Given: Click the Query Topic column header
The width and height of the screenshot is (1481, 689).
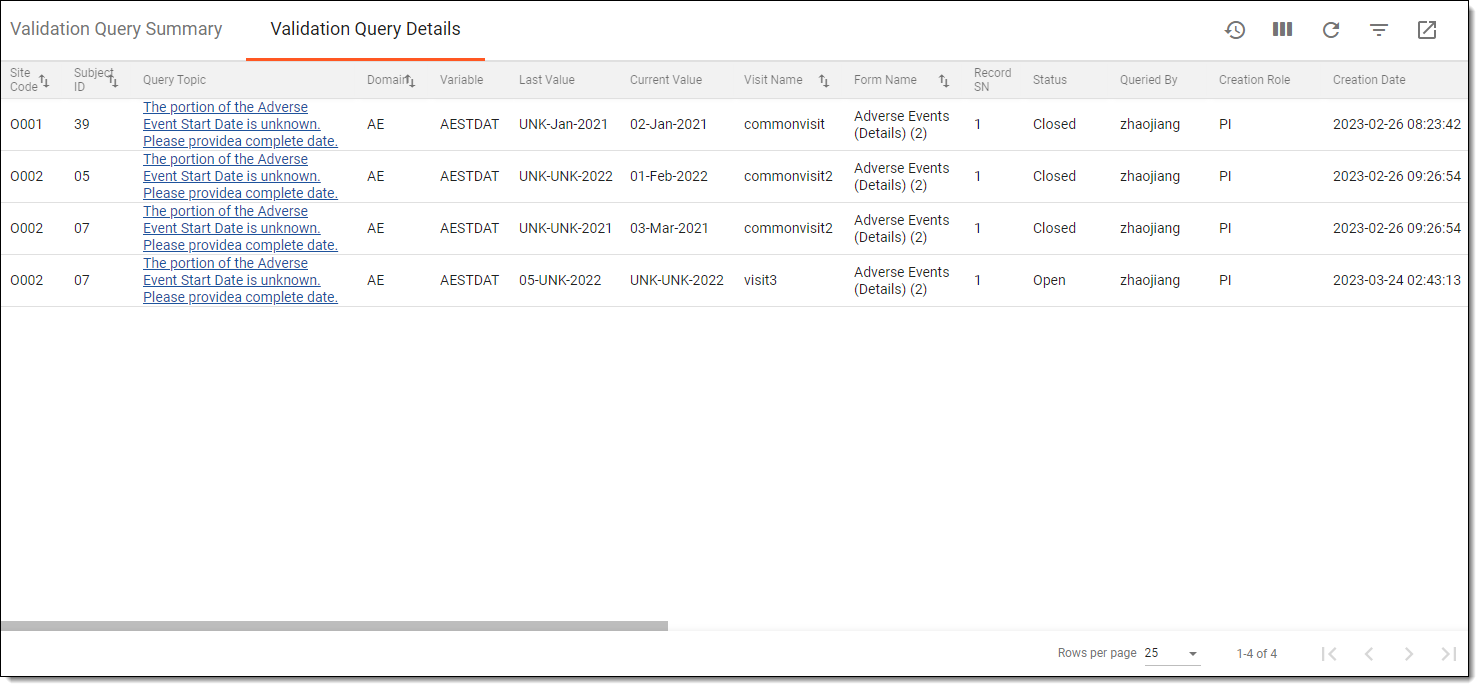Looking at the screenshot, I should [174, 80].
